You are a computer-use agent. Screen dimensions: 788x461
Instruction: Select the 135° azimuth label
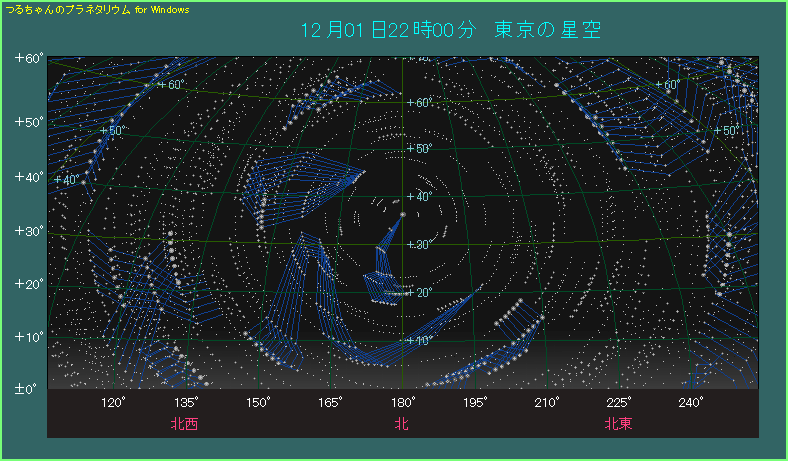pyautogui.click(x=185, y=402)
